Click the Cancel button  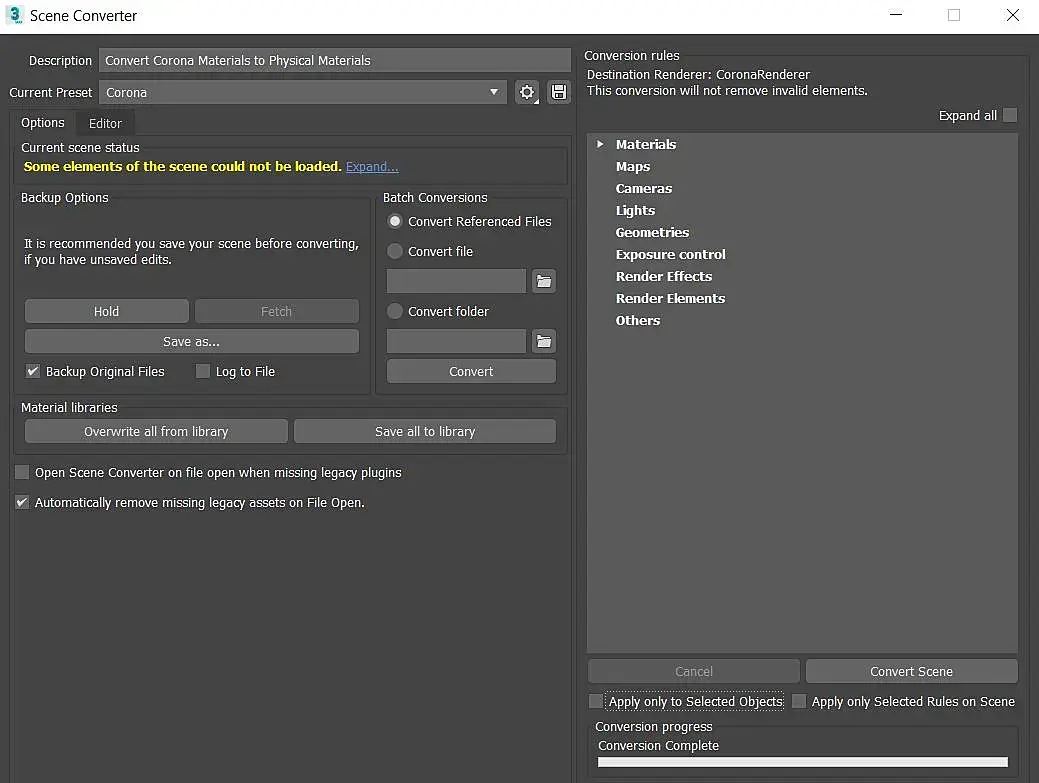pos(694,671)
